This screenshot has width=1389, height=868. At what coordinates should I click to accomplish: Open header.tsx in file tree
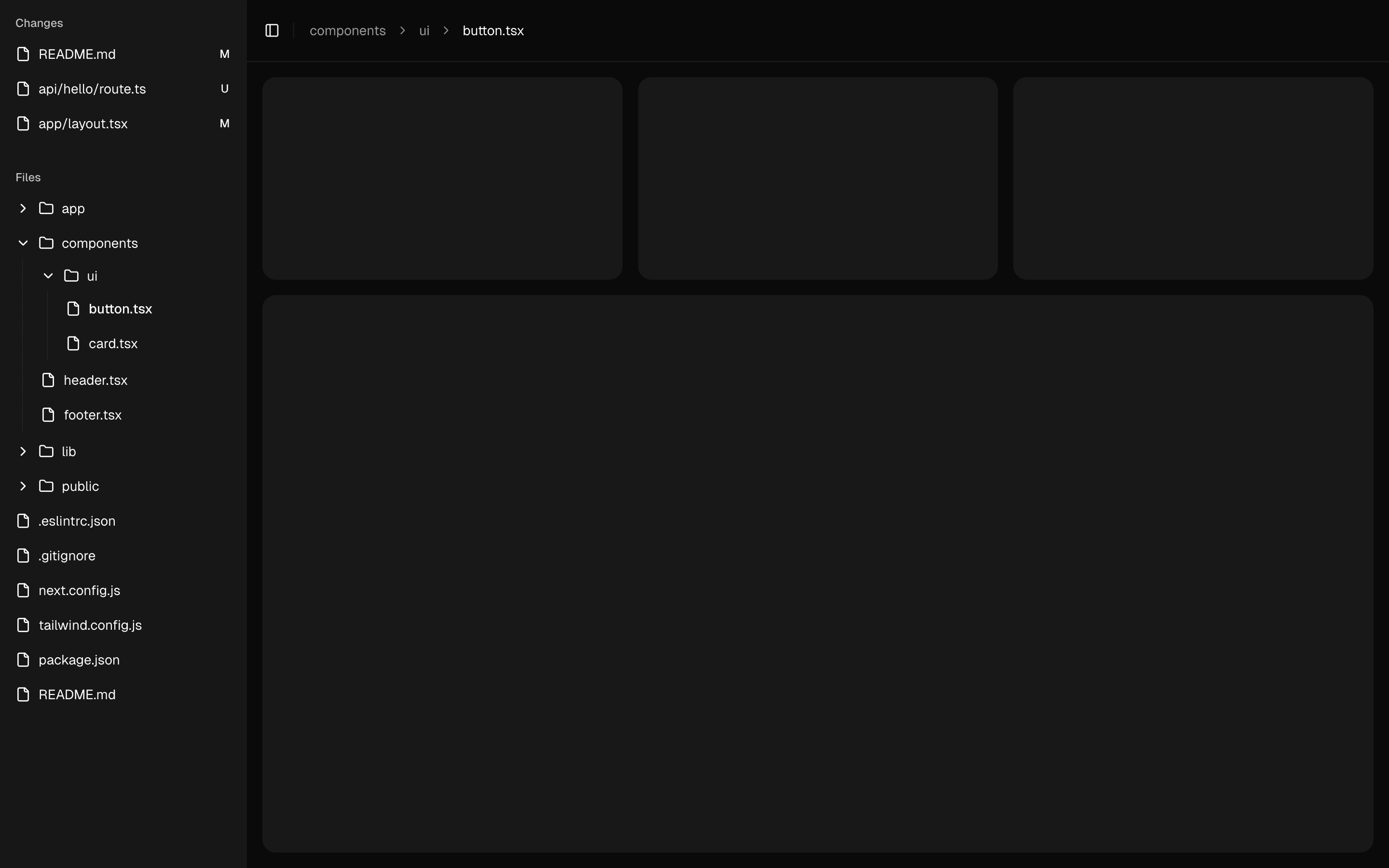coord(95,380)
